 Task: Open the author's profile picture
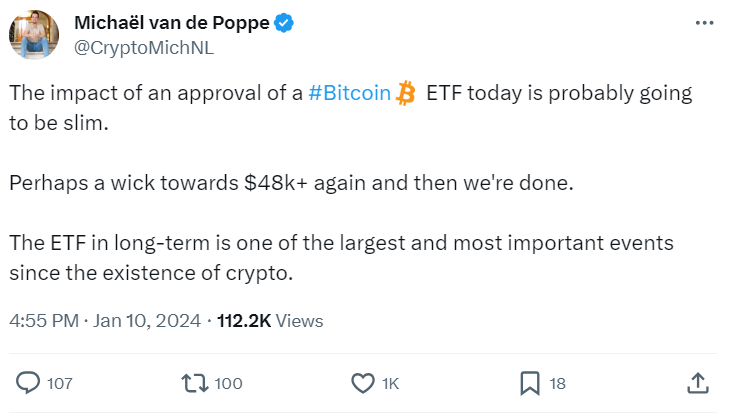(x=34, y=35)
